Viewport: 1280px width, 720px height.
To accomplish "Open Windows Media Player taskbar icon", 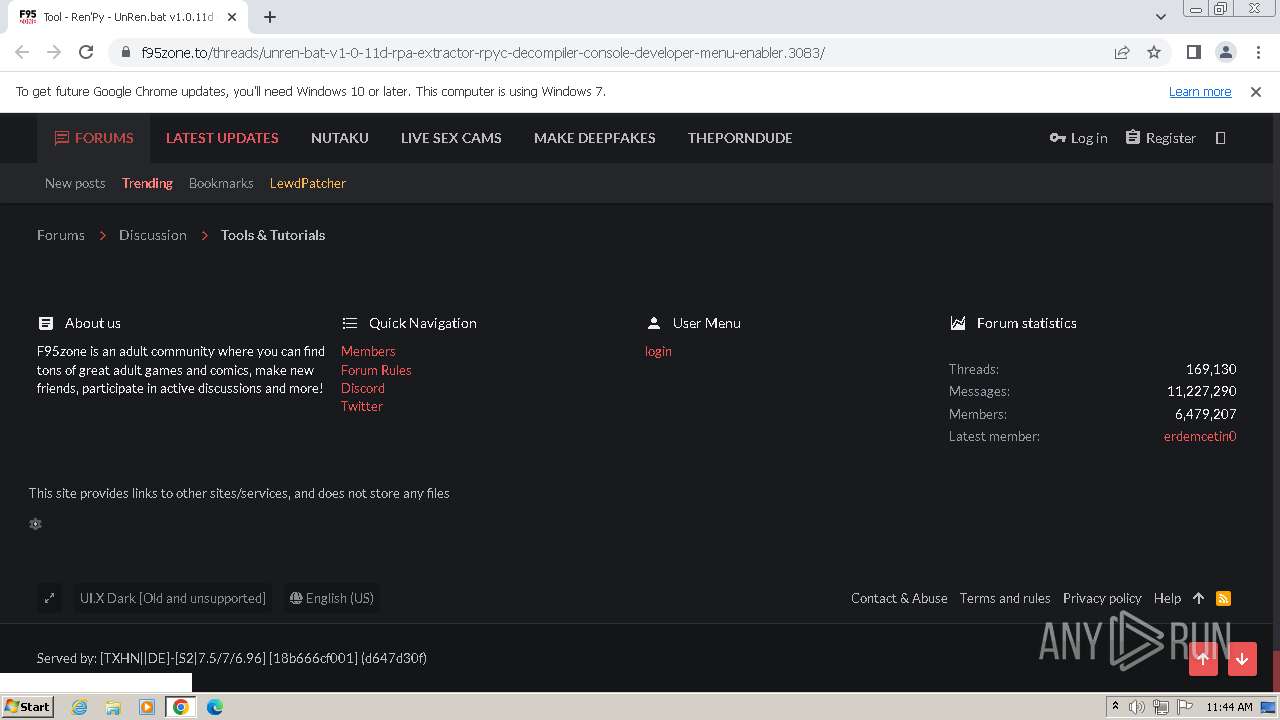I will pyautogui.click(x=147, y=707).
